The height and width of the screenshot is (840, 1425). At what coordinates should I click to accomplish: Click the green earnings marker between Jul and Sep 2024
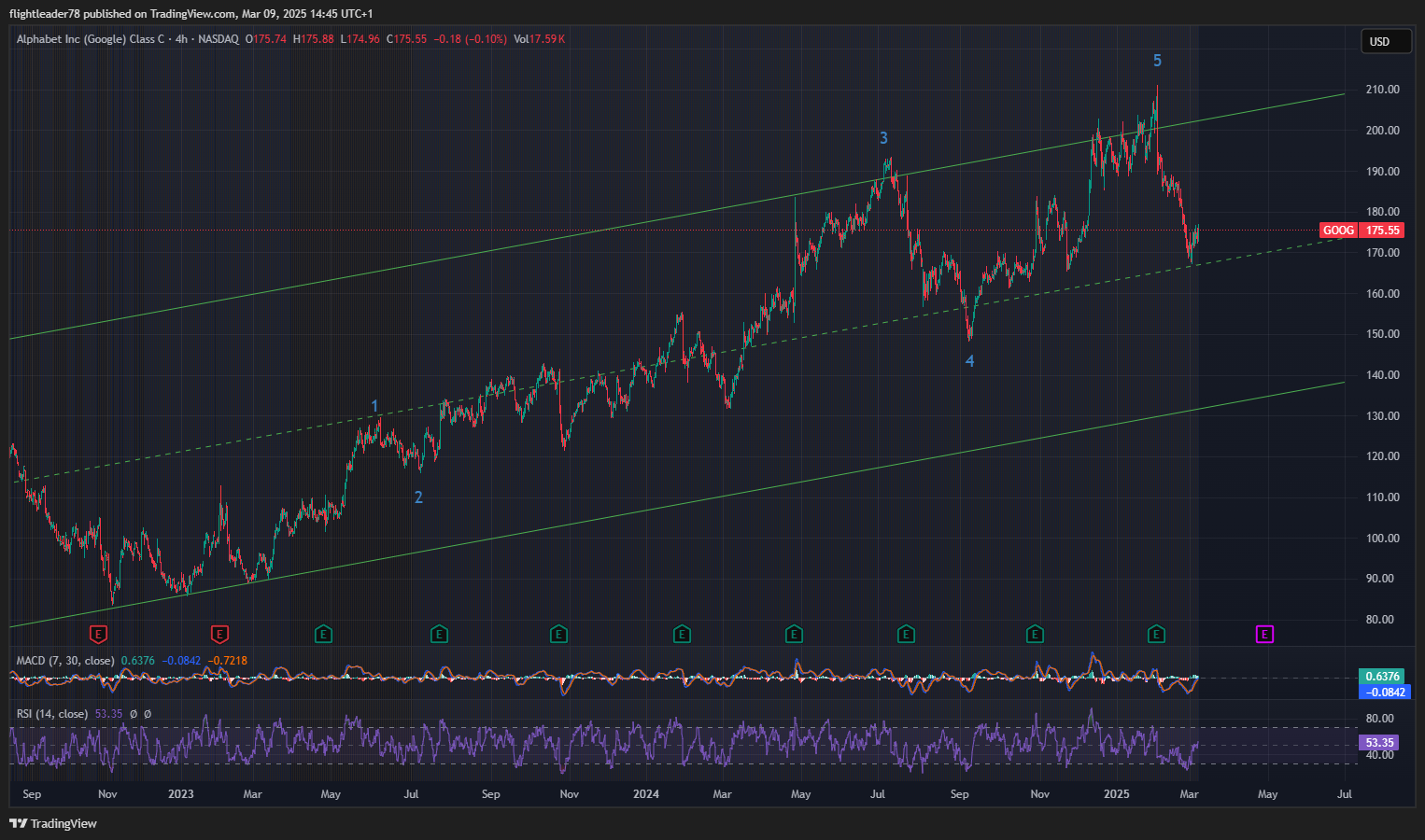click(x=906, y=635)
